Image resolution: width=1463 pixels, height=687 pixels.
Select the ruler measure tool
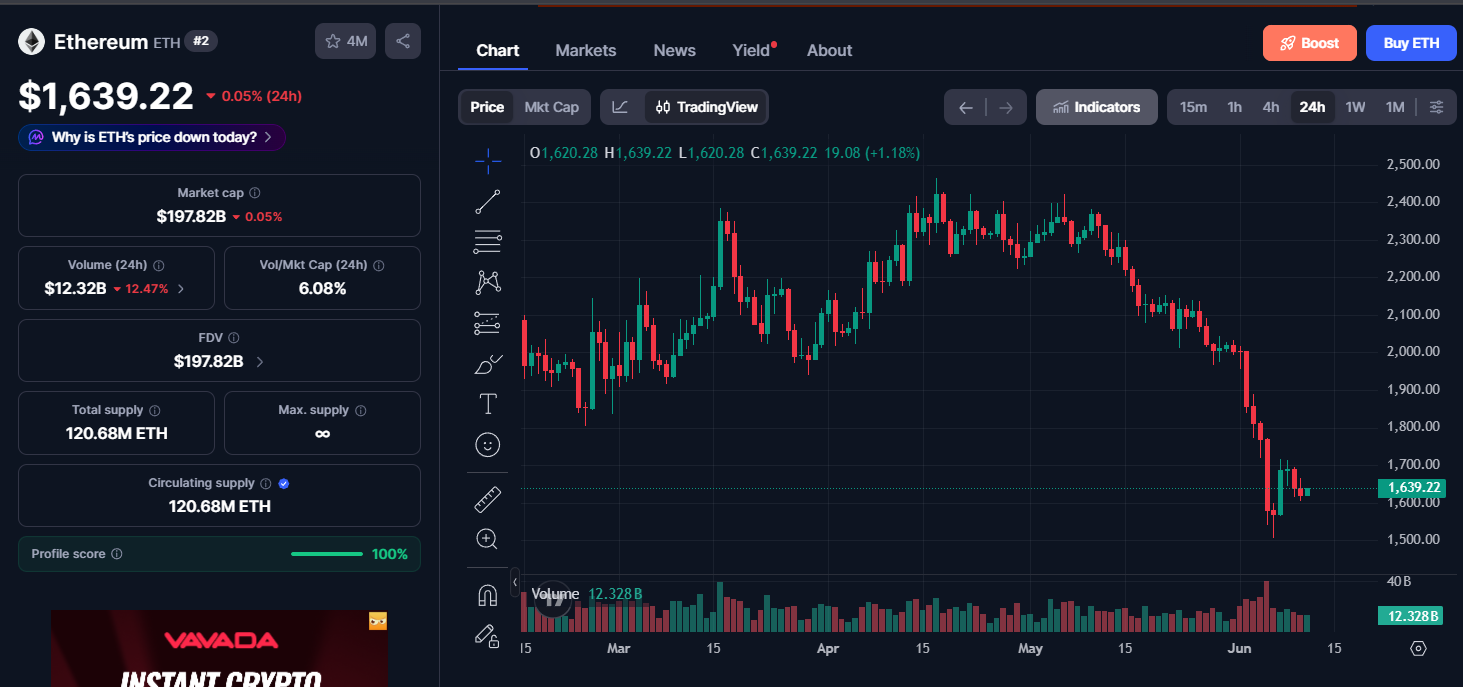pos(488,498)
